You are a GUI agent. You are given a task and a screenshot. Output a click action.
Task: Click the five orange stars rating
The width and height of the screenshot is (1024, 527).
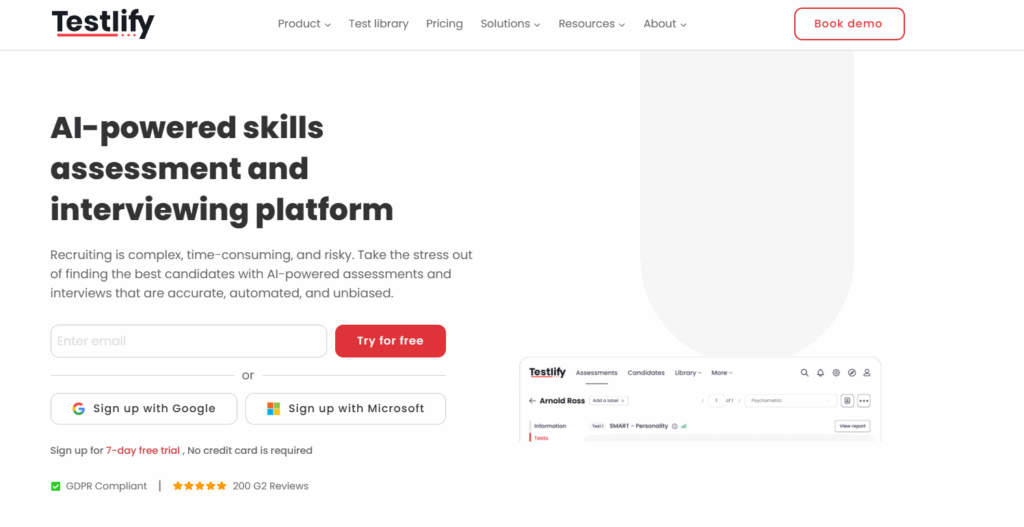(x=200, y=486)
